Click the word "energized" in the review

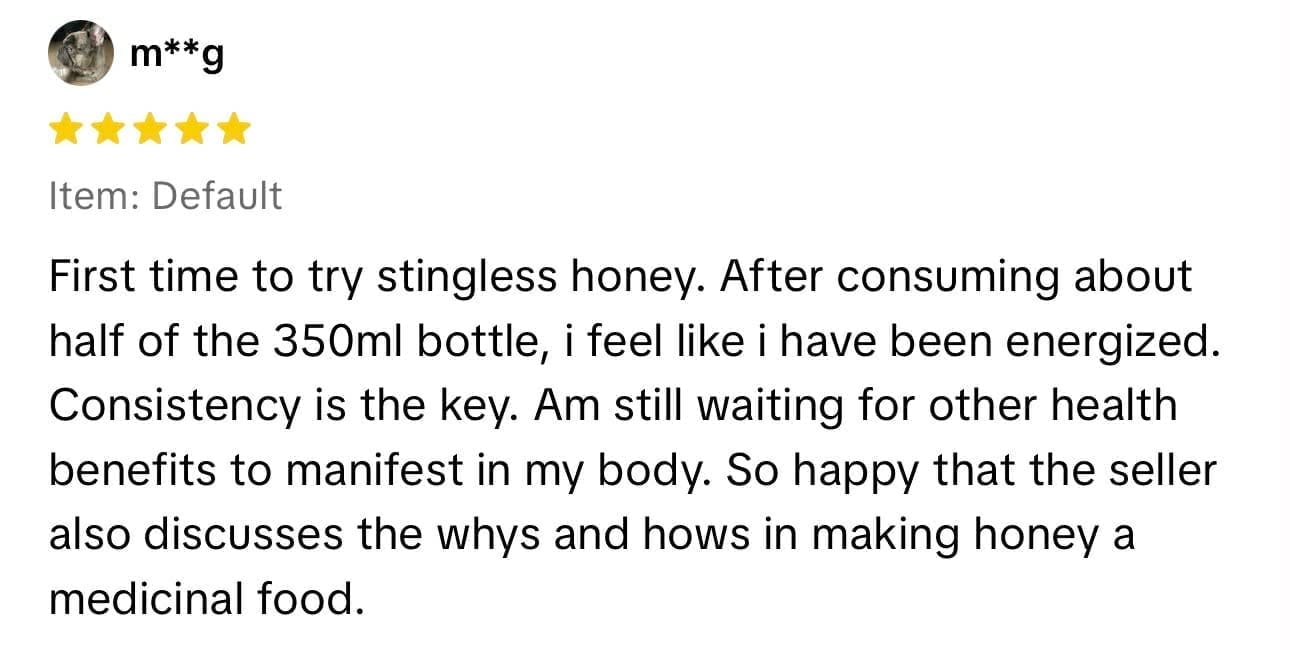tap(1110, 342)
